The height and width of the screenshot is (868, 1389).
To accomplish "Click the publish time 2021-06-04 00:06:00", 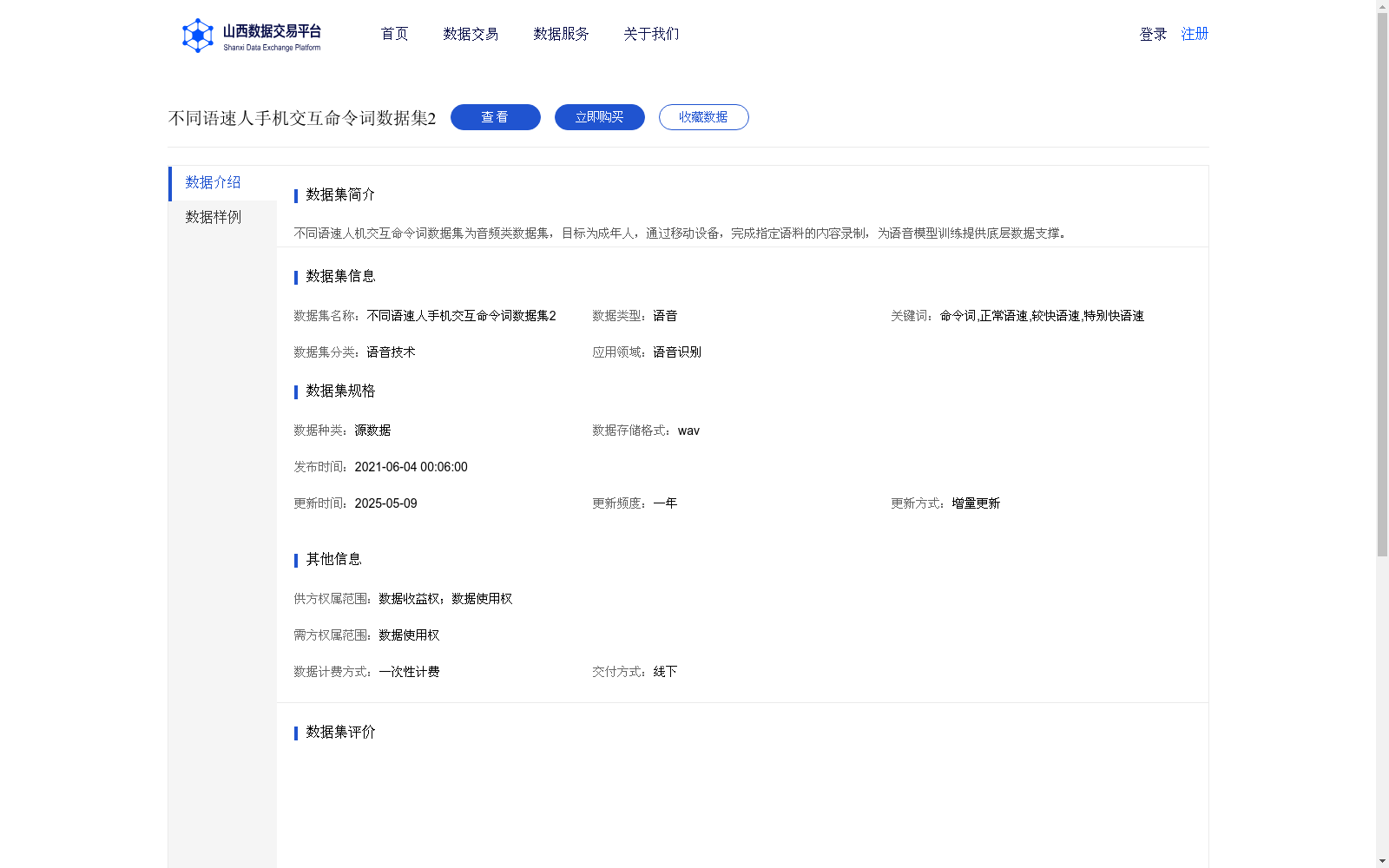I will click(x=411, y=467).
